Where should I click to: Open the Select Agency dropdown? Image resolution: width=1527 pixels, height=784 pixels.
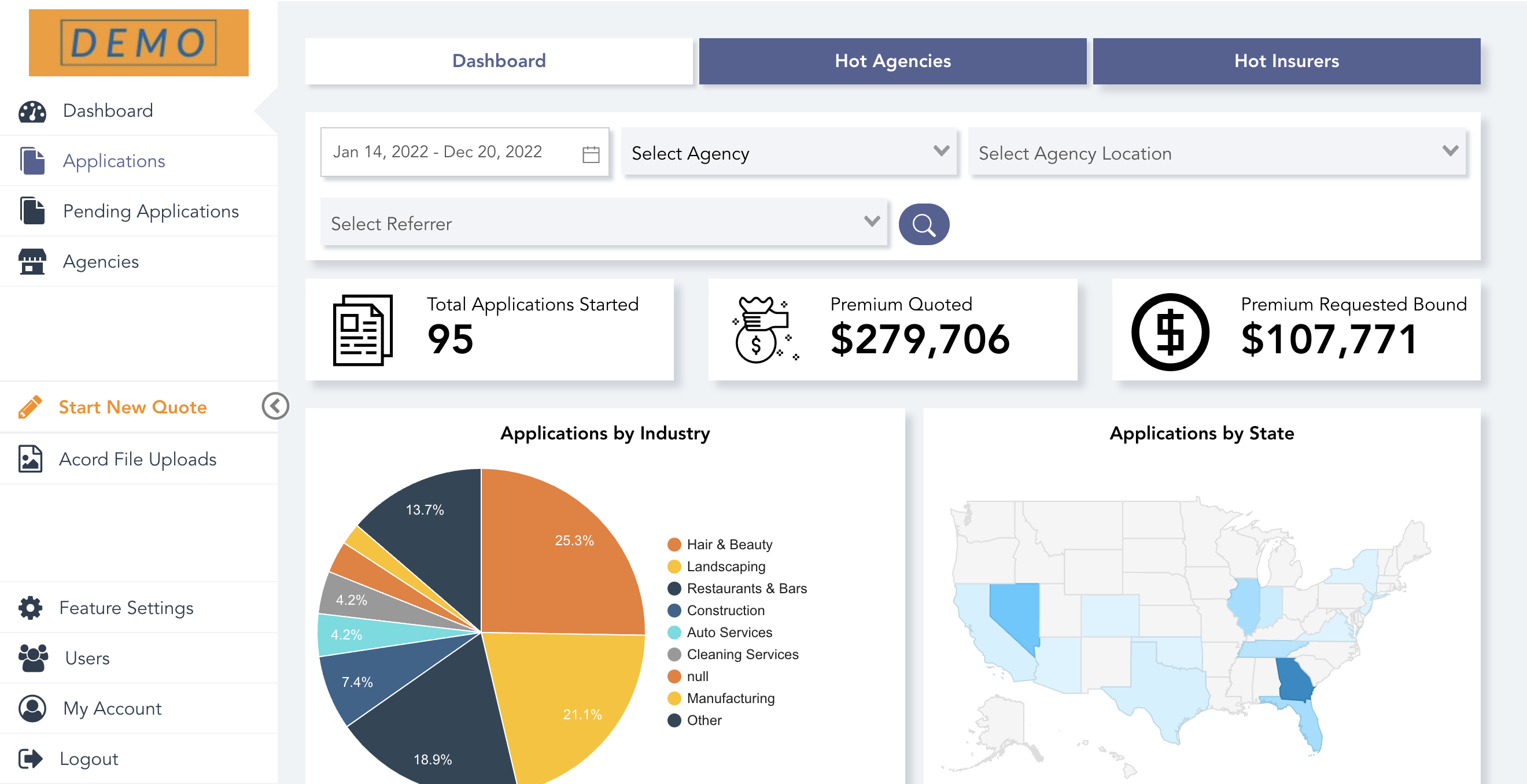pyautogui.click(x=788, y=151)
